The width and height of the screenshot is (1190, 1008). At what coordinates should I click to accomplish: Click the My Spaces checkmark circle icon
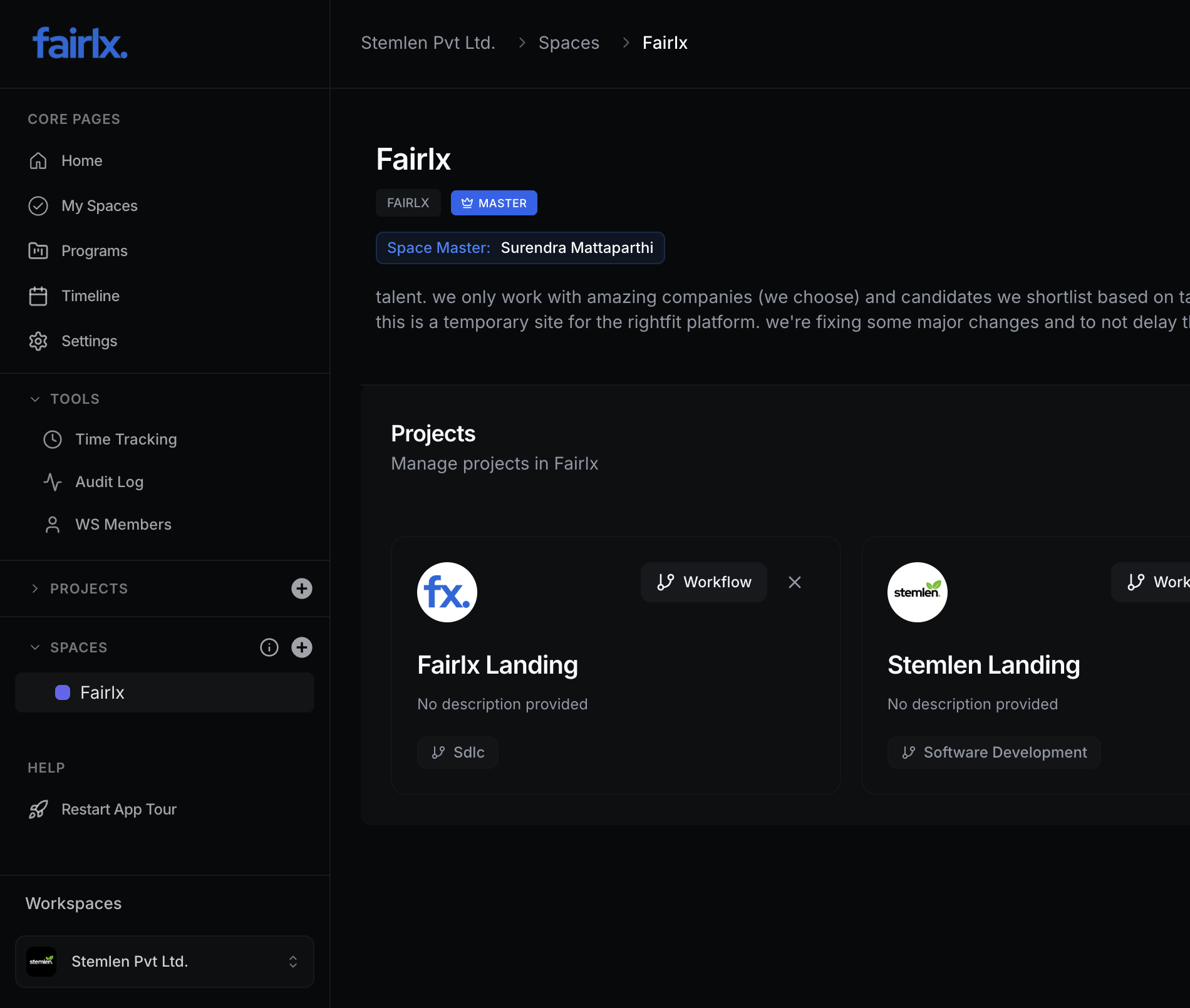pos(38,206)
